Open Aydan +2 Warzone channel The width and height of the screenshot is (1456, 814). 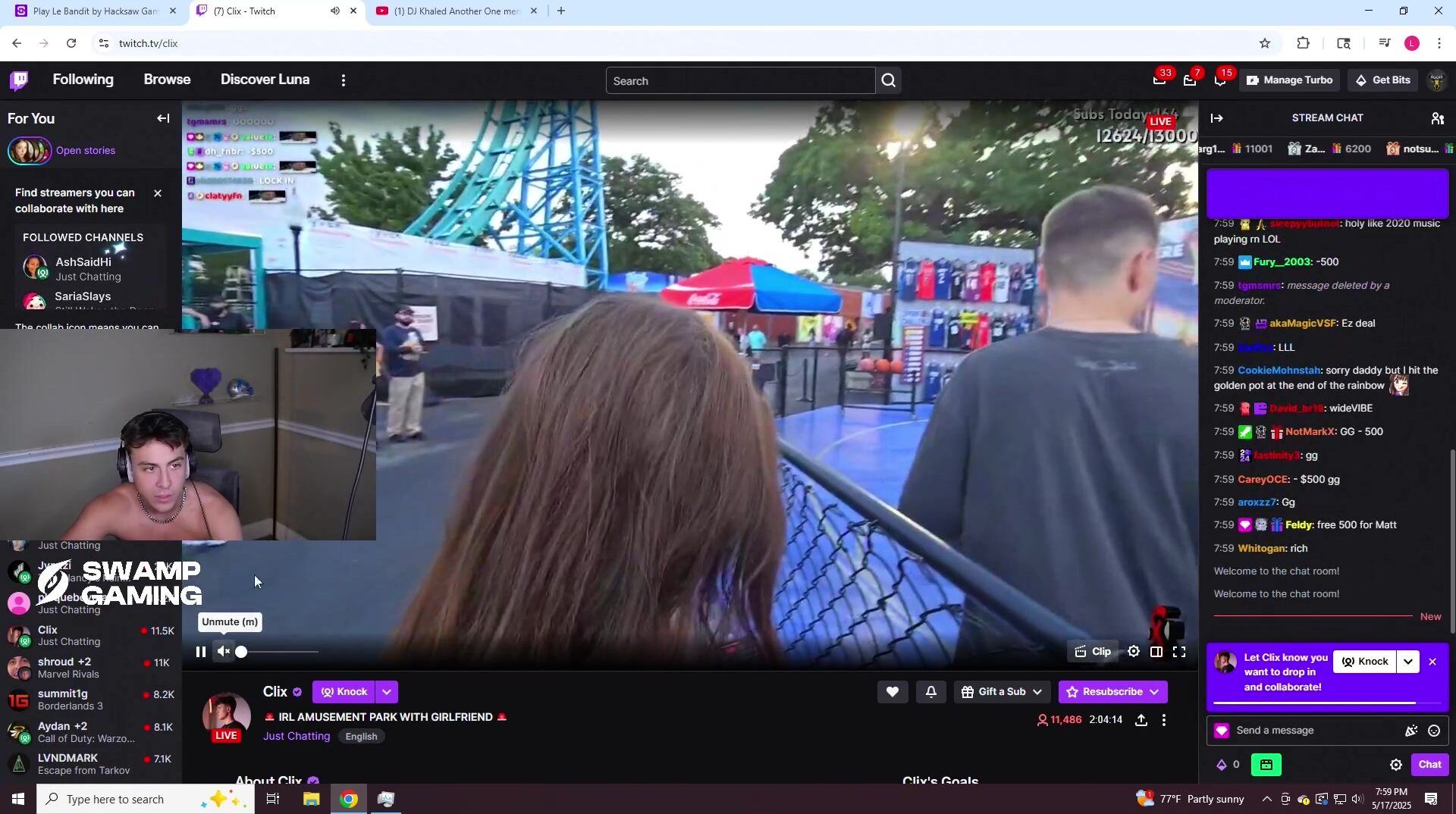pos(91,732)
